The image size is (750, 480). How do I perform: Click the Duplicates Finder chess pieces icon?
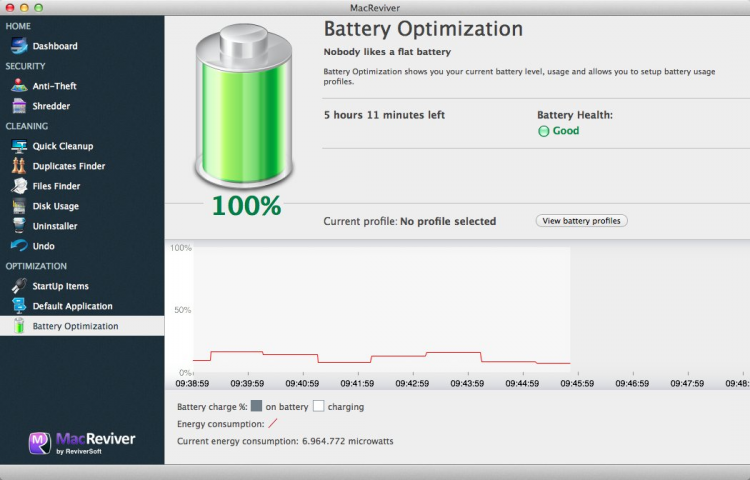(19, 166)
